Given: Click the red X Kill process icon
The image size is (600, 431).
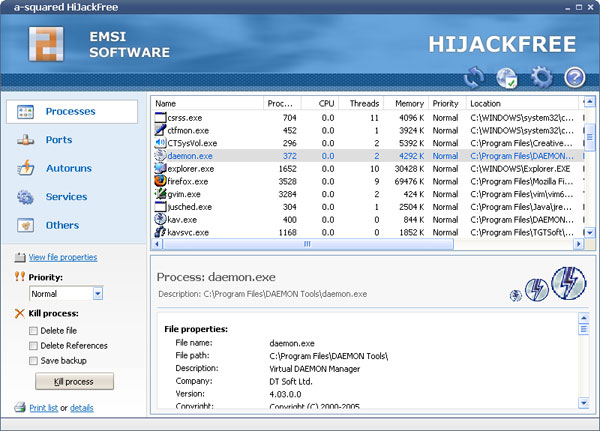Looking at the screenshot, I should (x=20, y=313).
